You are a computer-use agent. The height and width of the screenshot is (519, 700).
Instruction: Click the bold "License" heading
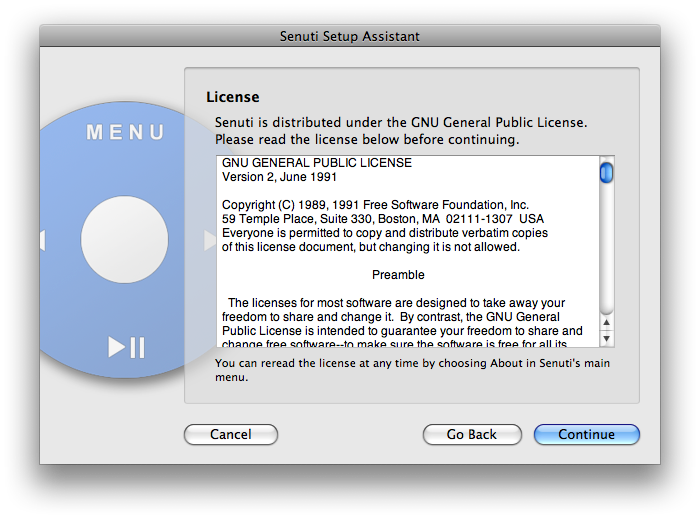(x=233, y=97)
